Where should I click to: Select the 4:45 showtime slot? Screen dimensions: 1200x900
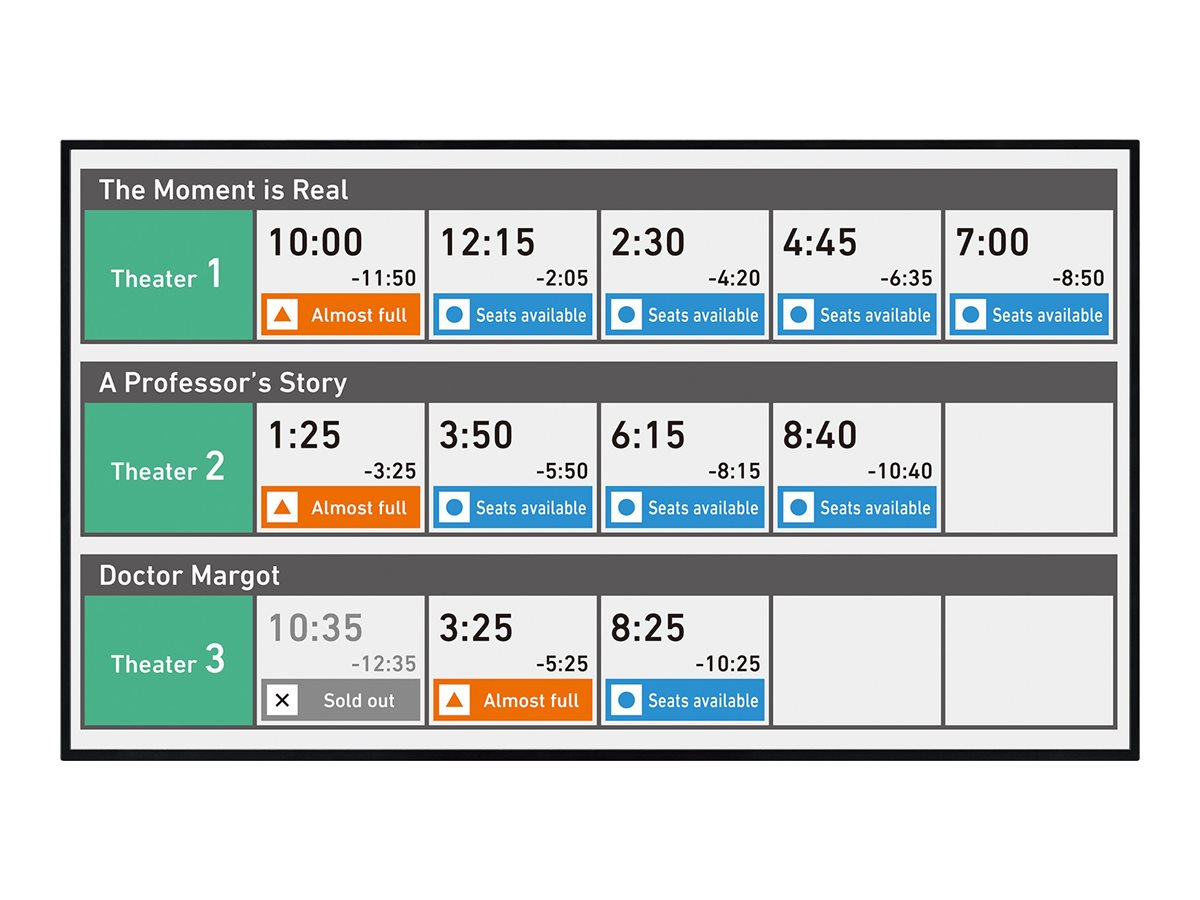857,275
